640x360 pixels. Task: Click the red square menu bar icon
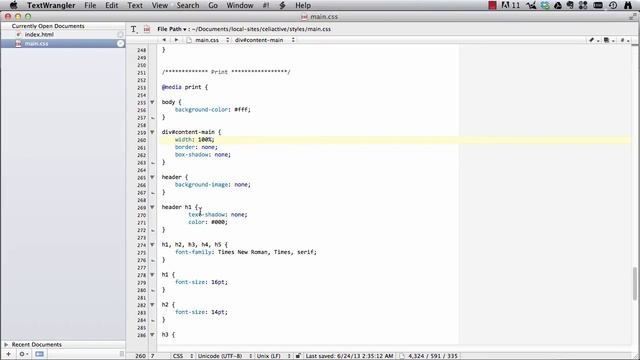[x=493, y=5]
